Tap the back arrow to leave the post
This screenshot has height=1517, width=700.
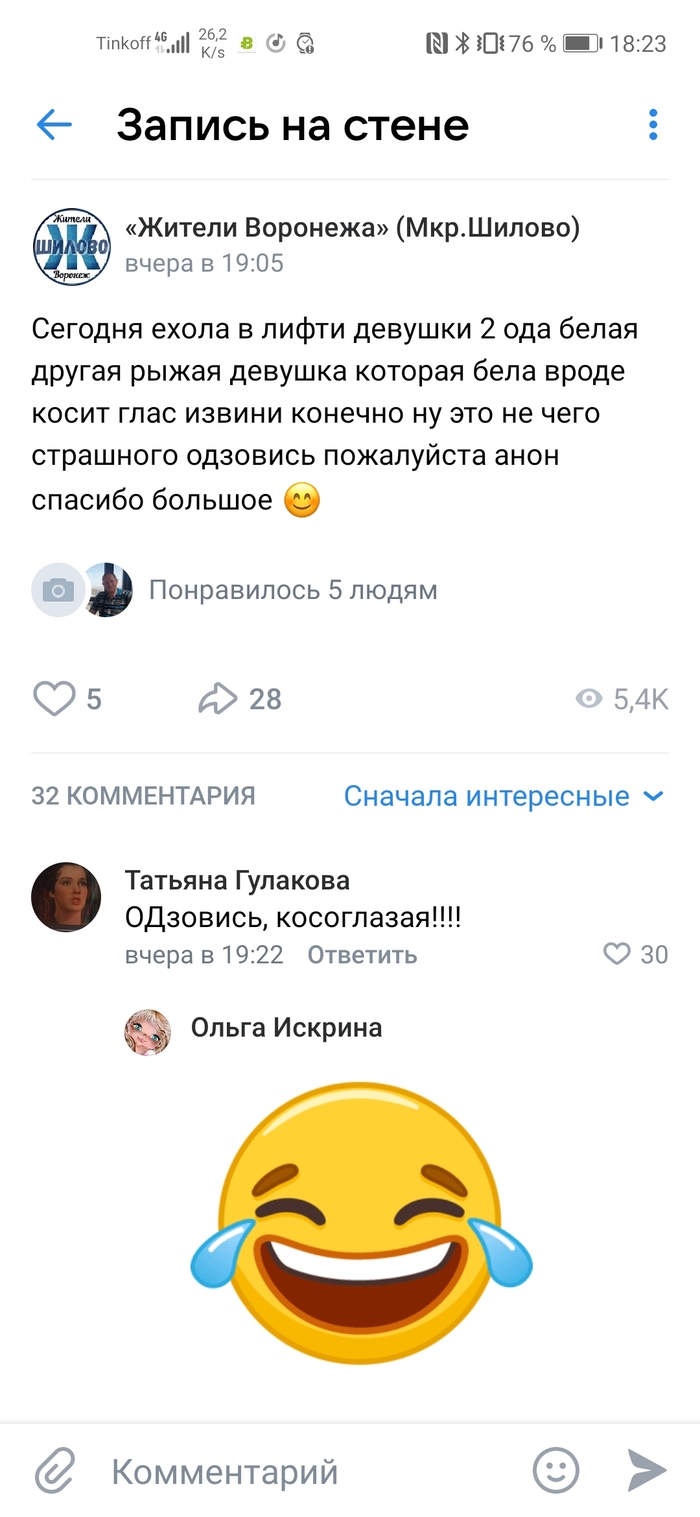pos(53,125)
